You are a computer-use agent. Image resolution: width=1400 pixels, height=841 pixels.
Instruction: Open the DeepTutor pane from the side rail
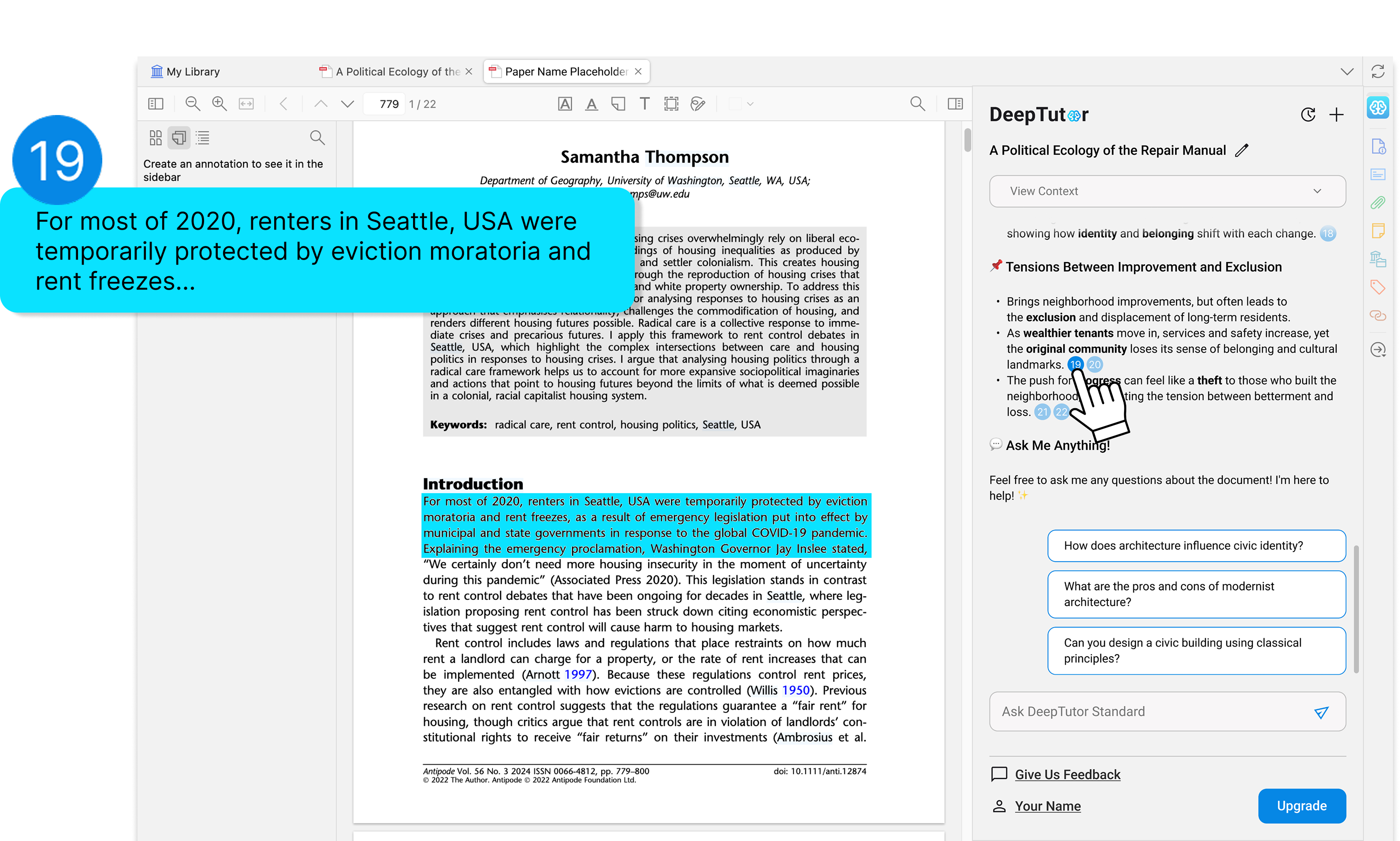click(x=1378, y=107)
